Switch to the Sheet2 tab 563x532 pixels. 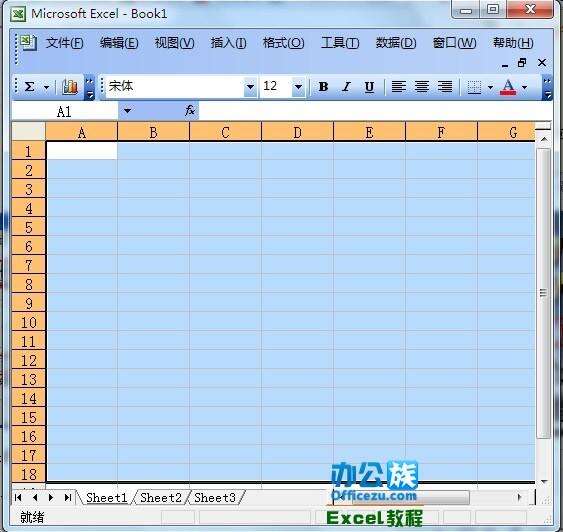160,498
